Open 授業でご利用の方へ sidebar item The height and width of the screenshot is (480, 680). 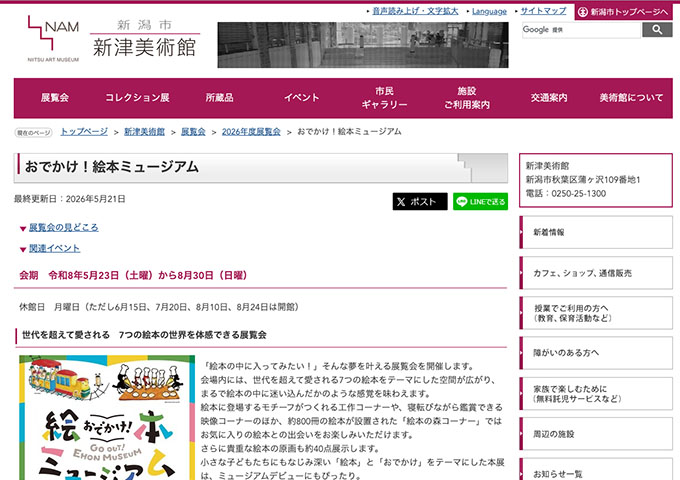(596, 313)
